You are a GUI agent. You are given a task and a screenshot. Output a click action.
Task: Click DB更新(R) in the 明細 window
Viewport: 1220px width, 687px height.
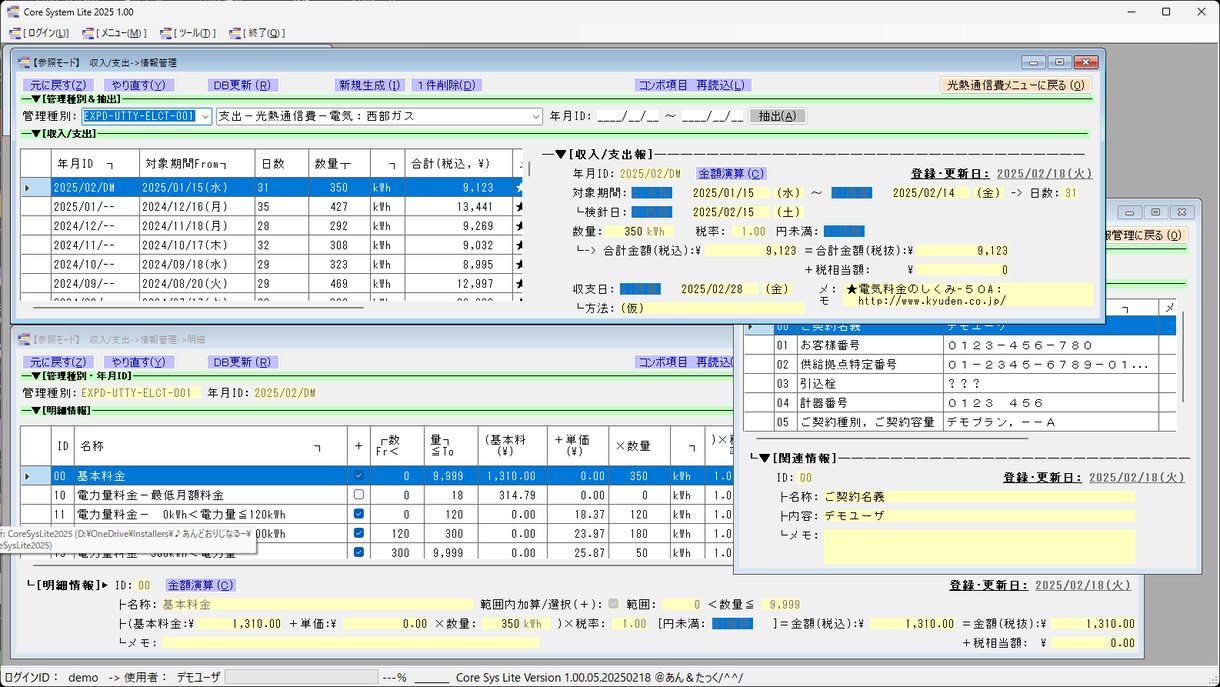(242, 362)
